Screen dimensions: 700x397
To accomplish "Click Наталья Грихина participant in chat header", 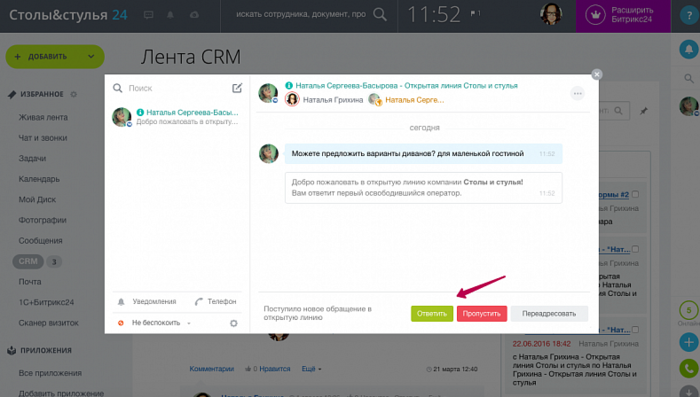I will tap(333, 100).
